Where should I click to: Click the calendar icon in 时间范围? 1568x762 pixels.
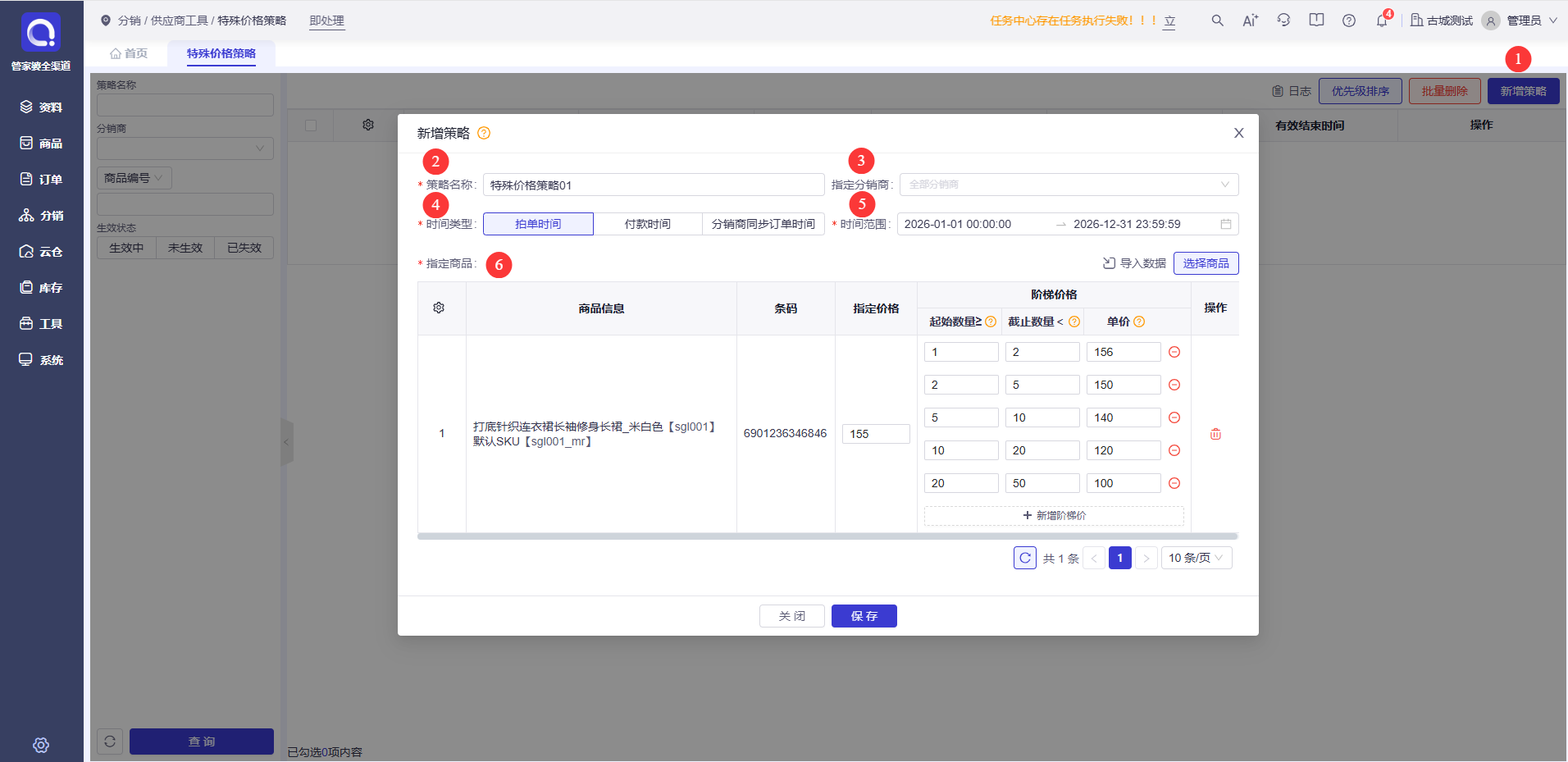1226,224
